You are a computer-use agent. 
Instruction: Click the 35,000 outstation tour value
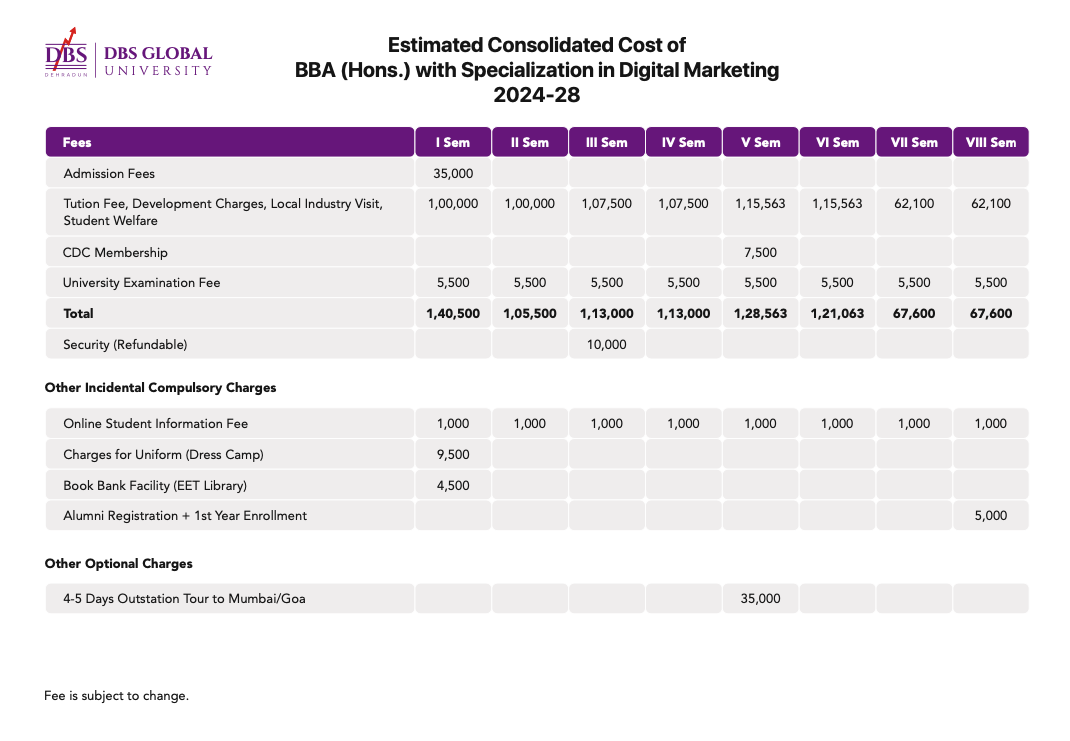click(x=760, y=598)
